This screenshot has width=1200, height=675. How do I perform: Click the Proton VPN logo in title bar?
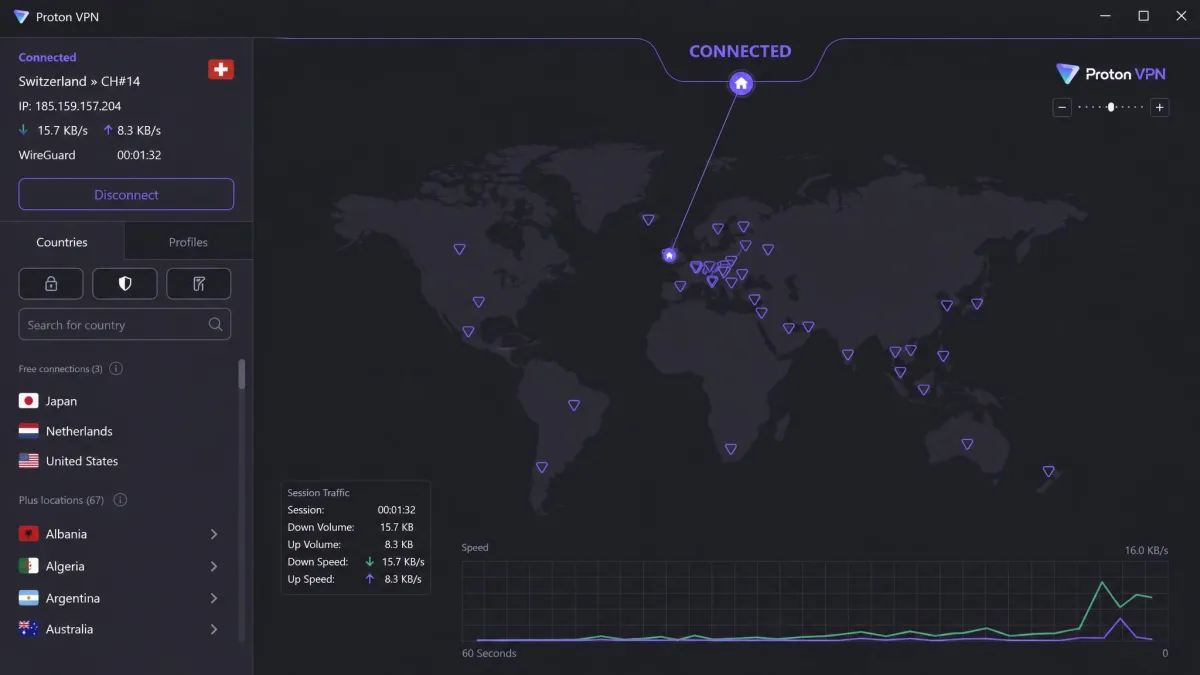coord(21,17)
